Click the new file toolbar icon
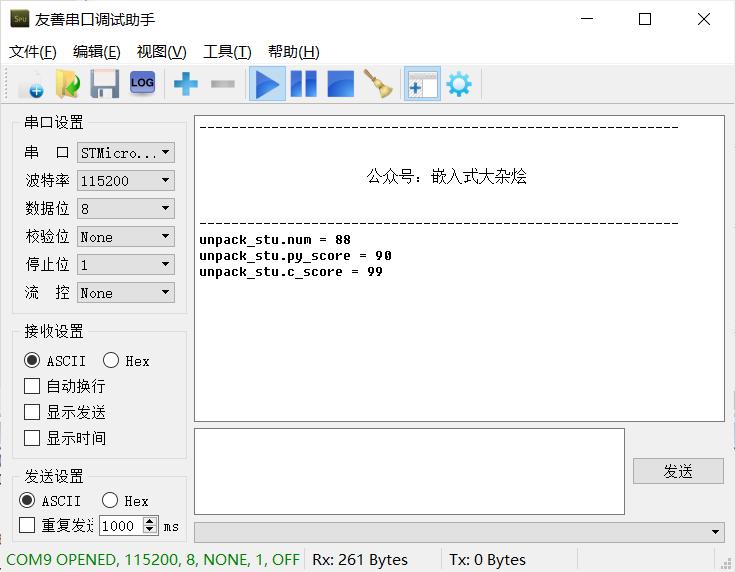735x572 pixels. [x=32, y=84]
